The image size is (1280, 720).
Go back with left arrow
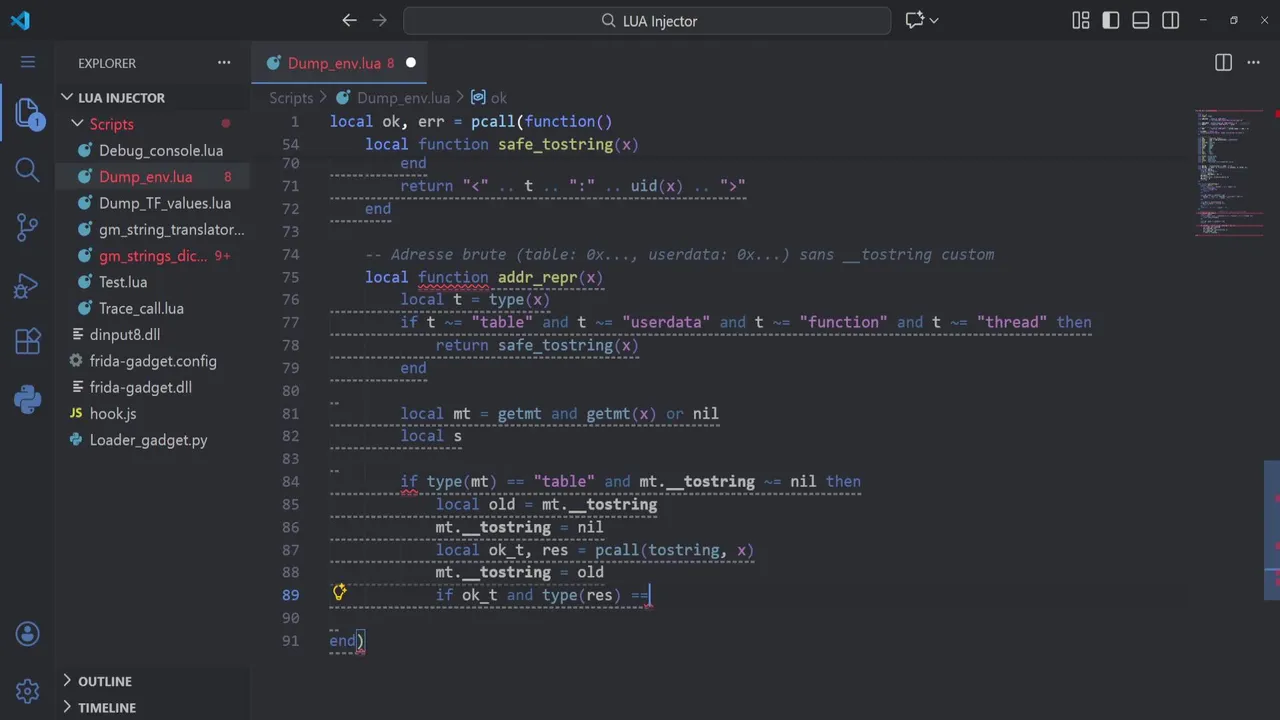[349, 20]
